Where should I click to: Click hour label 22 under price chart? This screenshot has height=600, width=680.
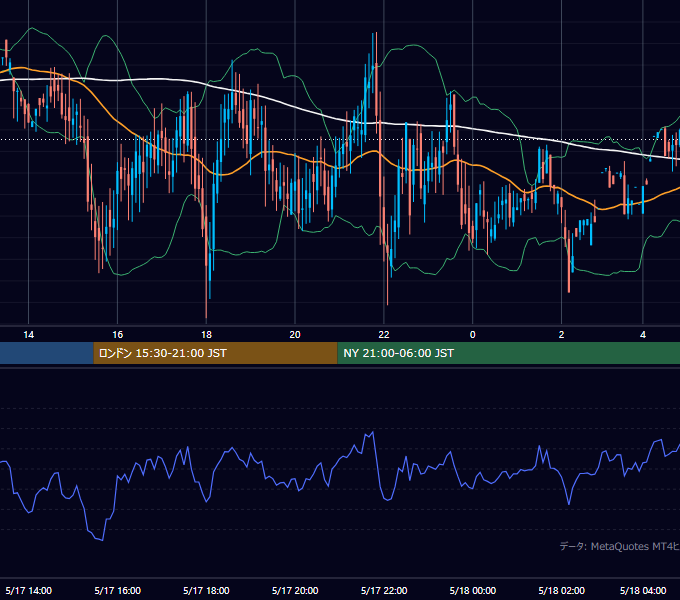pyautogui.click(x=384, y=335)
